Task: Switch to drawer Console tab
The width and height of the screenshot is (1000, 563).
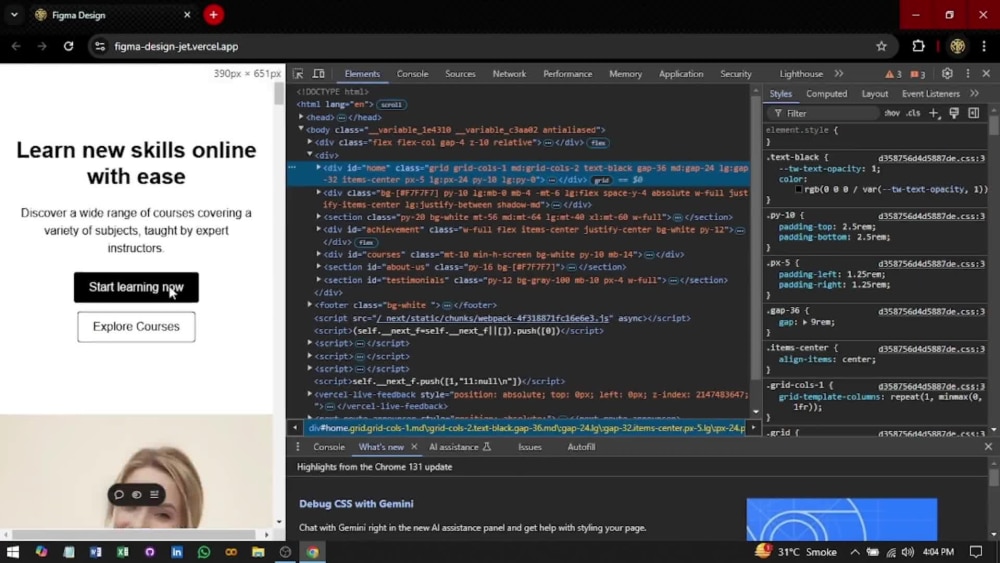Action: (x=328, y=447)
